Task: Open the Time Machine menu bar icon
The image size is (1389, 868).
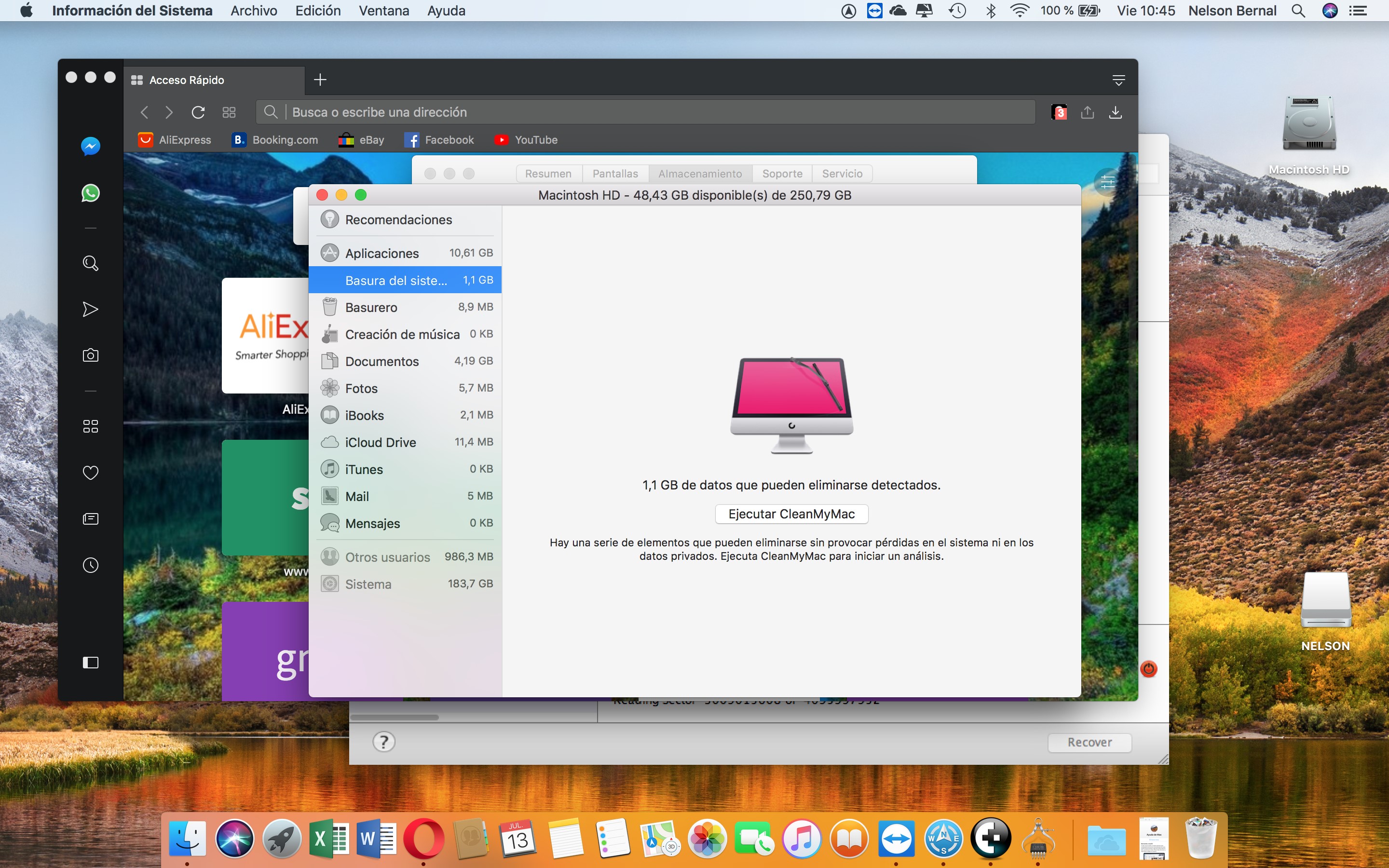Action: [957, 11]
